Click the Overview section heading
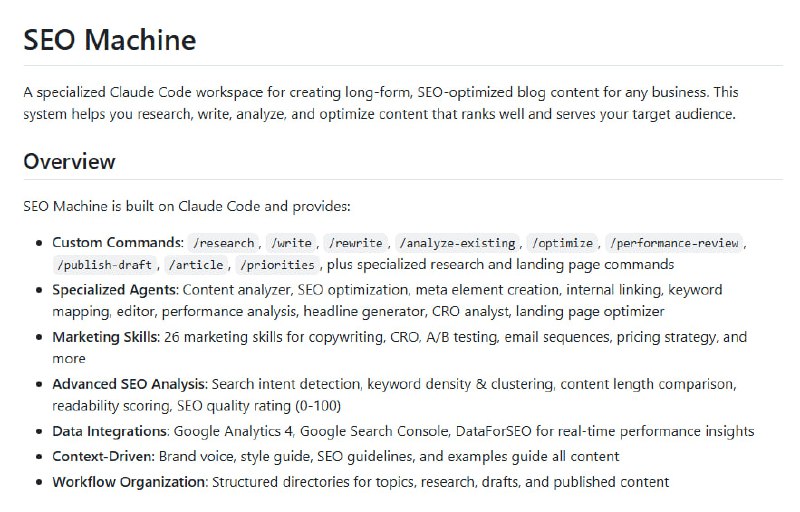This screenshot has height=512, width=800. (69, 162)
